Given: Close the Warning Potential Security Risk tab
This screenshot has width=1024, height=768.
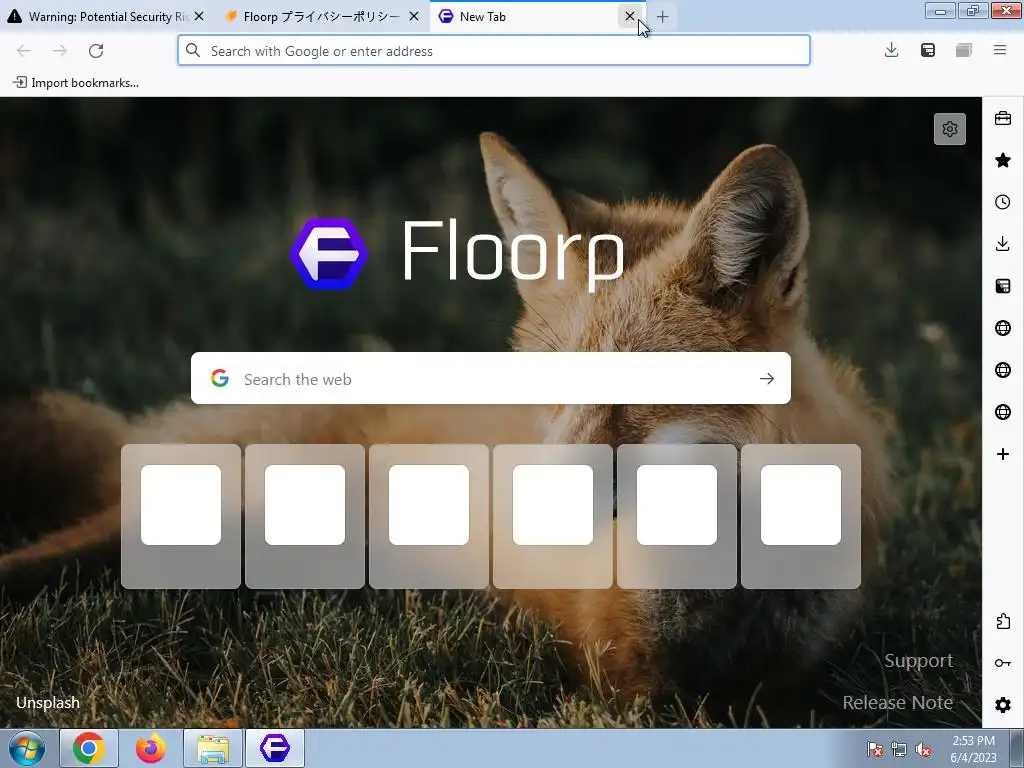Looking at the screenshot, I should (199, 16).
